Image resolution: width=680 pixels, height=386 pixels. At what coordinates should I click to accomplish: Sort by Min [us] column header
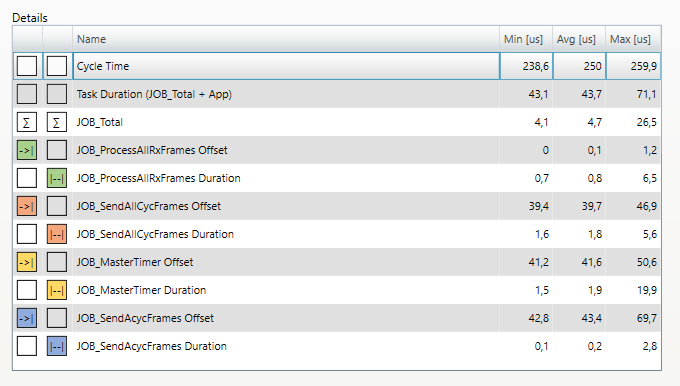point(526,39)
